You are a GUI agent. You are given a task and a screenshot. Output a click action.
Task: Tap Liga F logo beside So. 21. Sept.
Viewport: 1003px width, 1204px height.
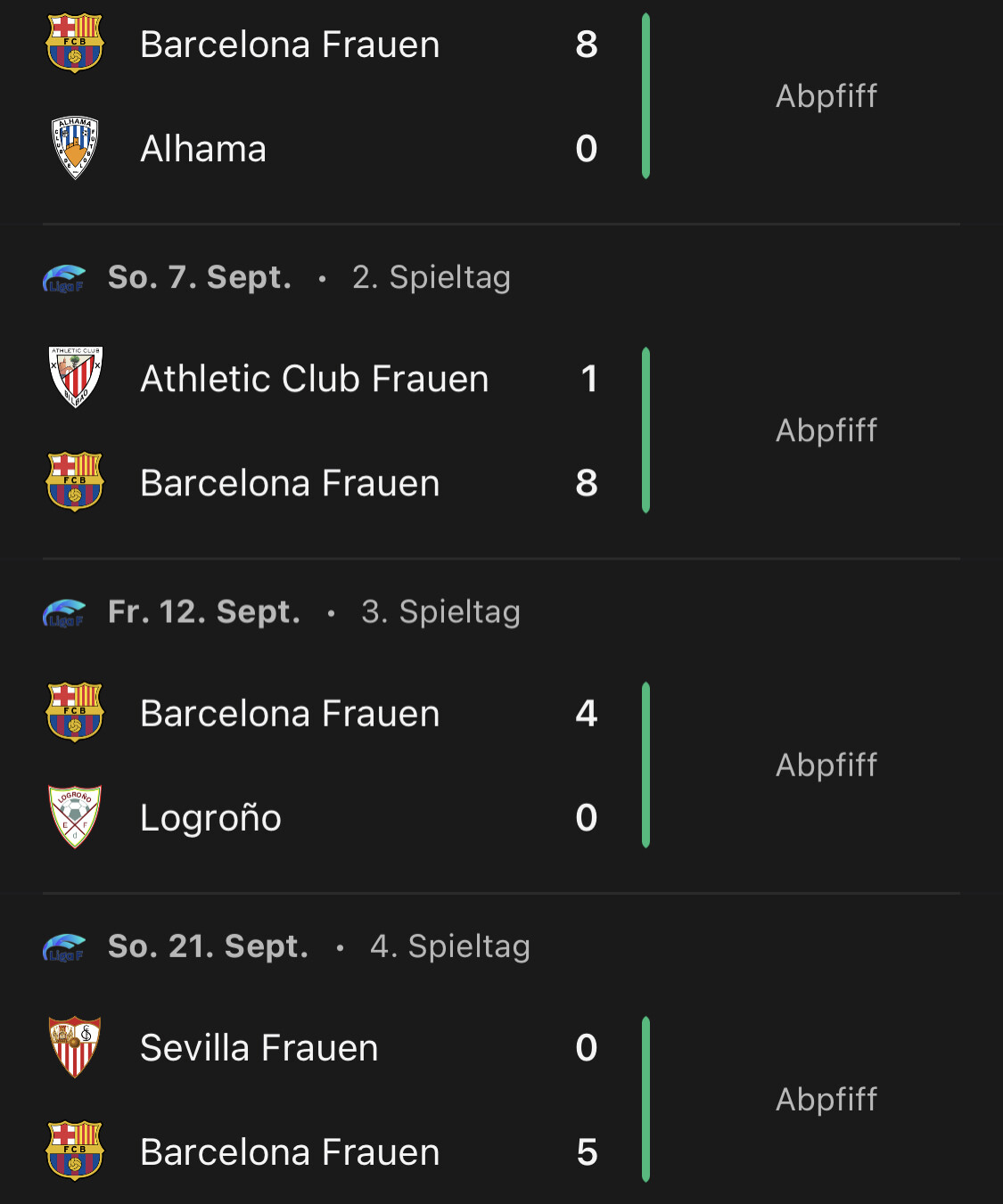pos(64,947)
